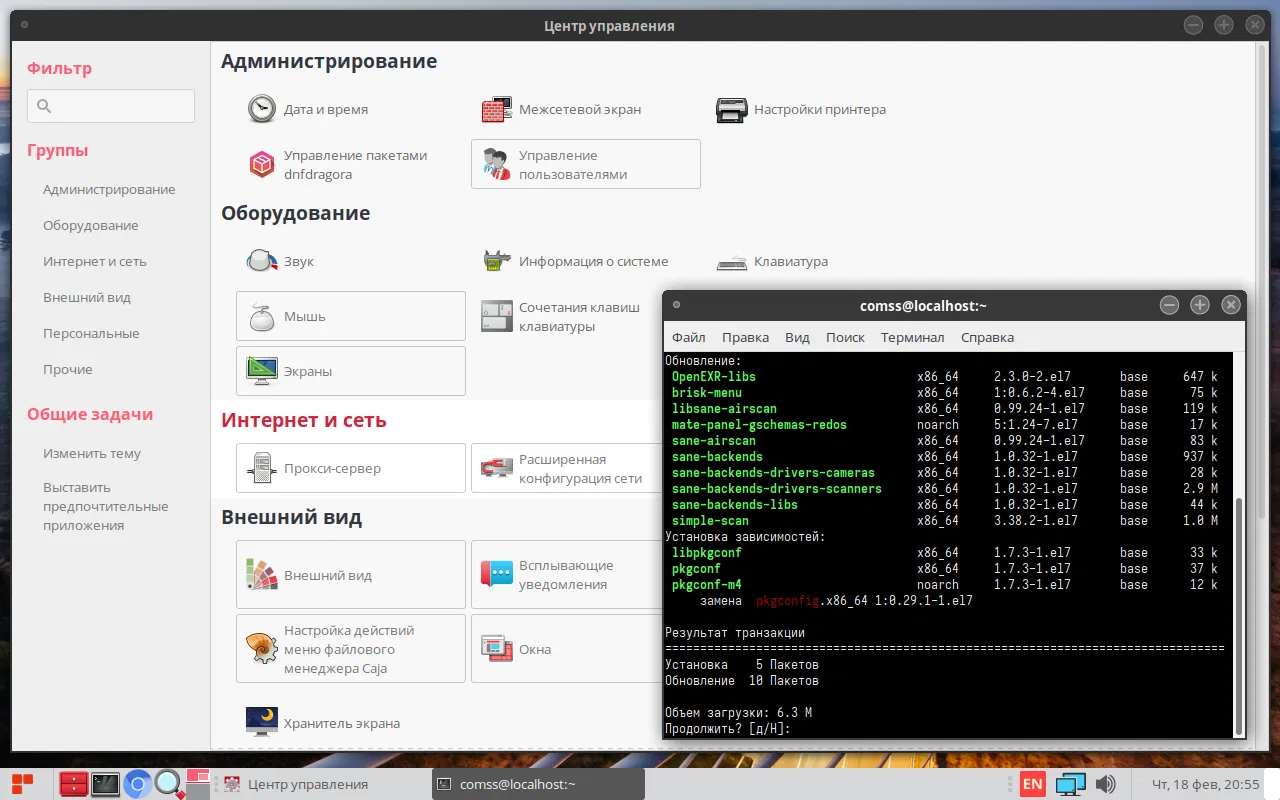Click Выставить предпочтительные приложения common task

tap(106, 506)
